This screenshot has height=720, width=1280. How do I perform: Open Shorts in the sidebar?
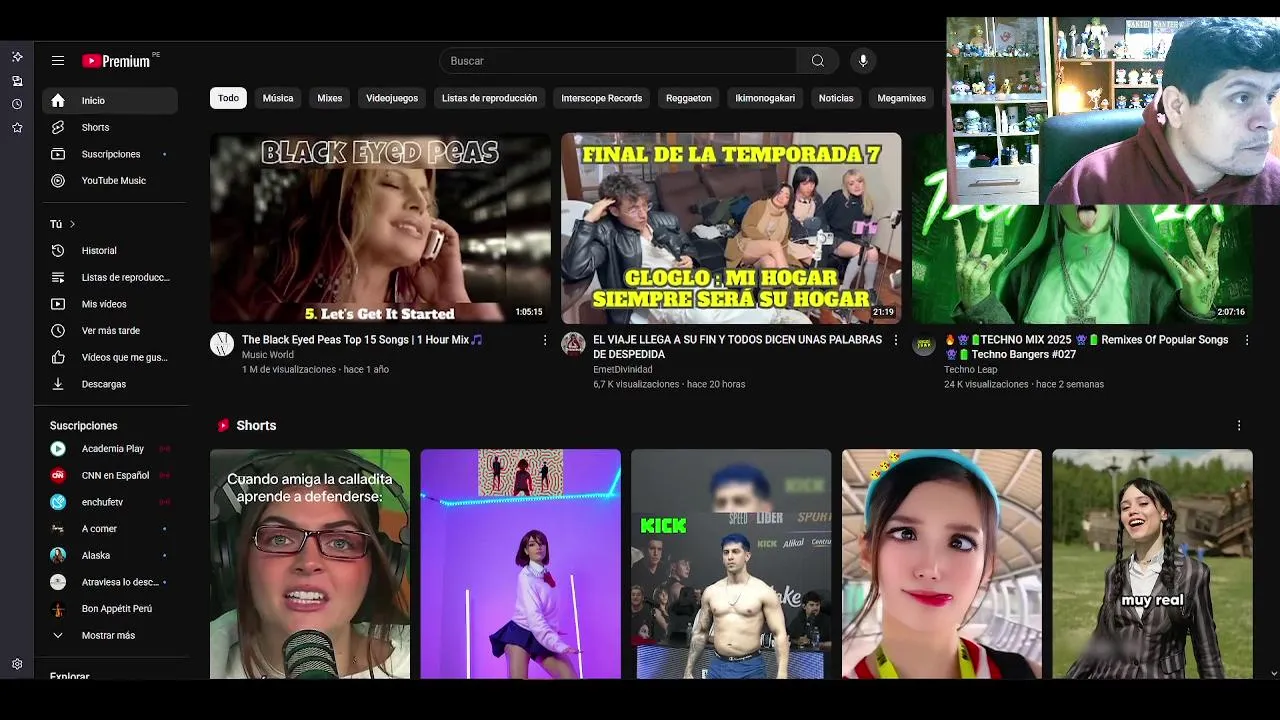(110, 127)
